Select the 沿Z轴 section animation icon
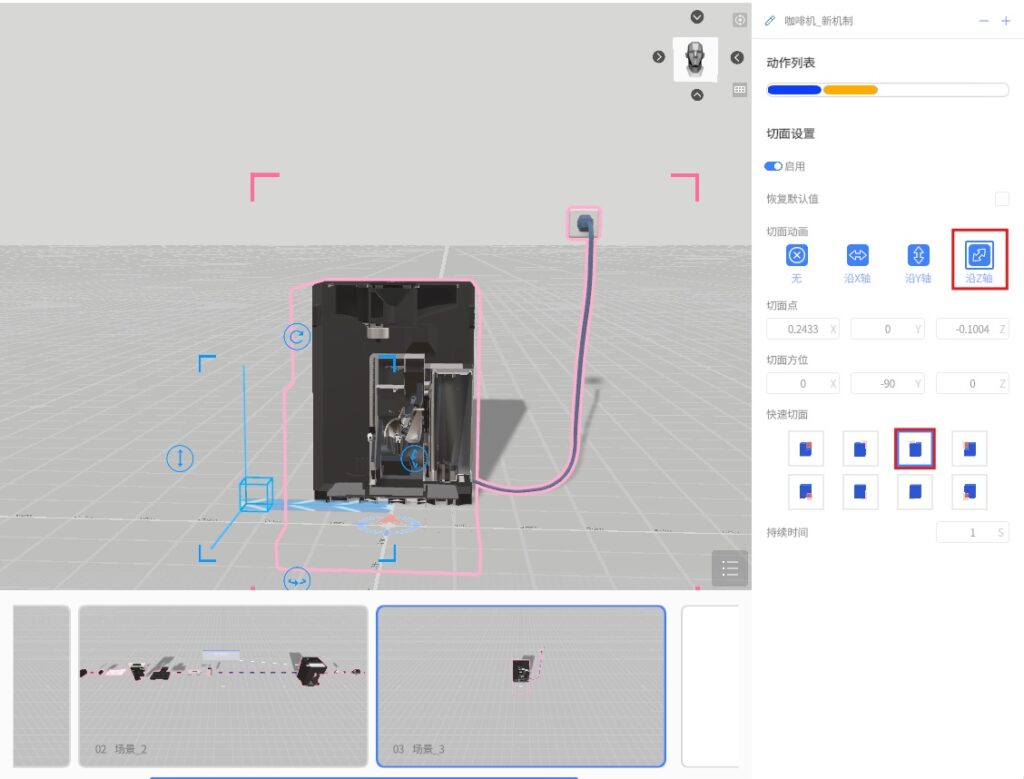This screenshot has width=1024, height=779. pos(979,256)
